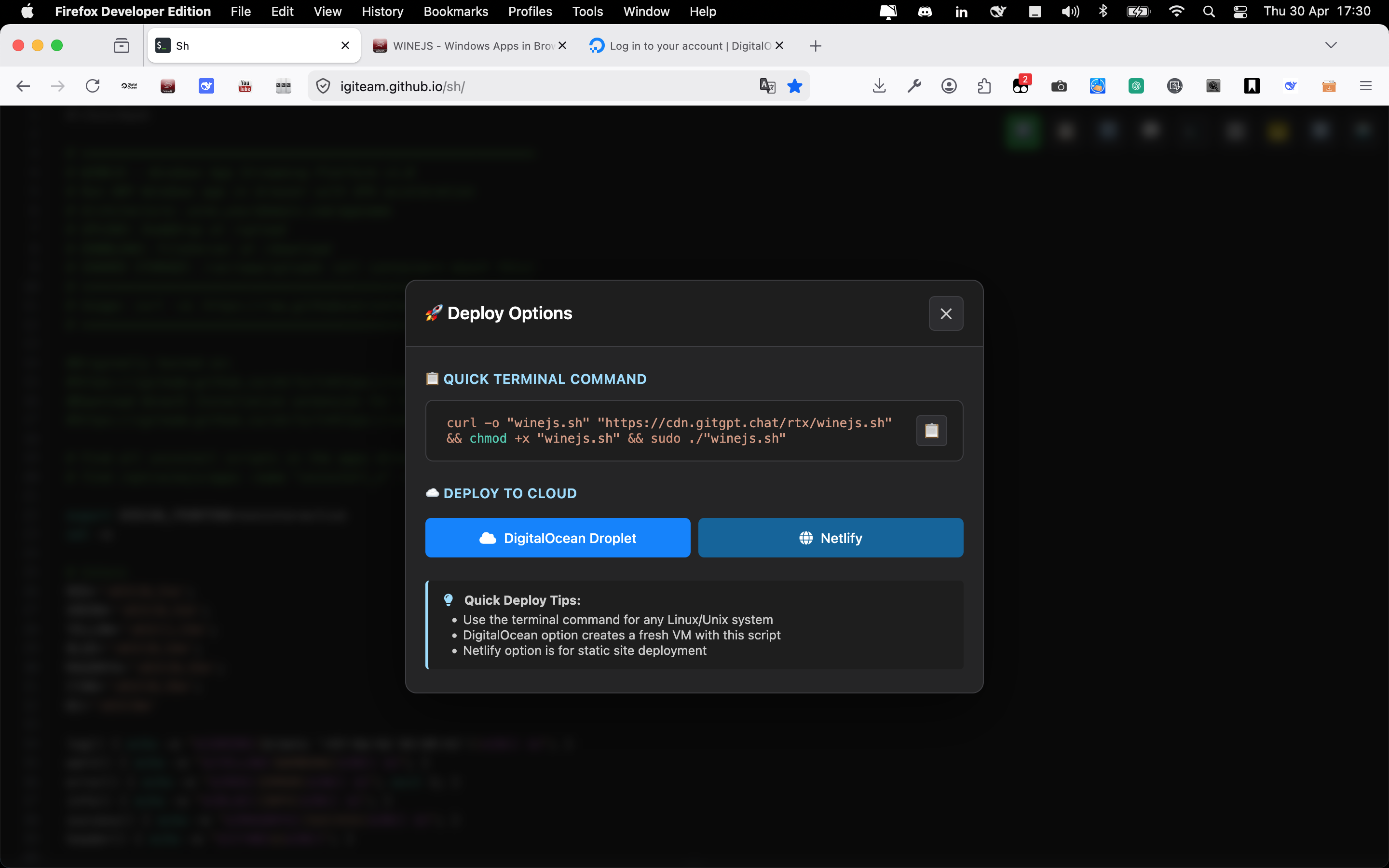Screen dimensions: 1389x868
Task: Open Firefox View from the tab bar
Action: point(122,46)
